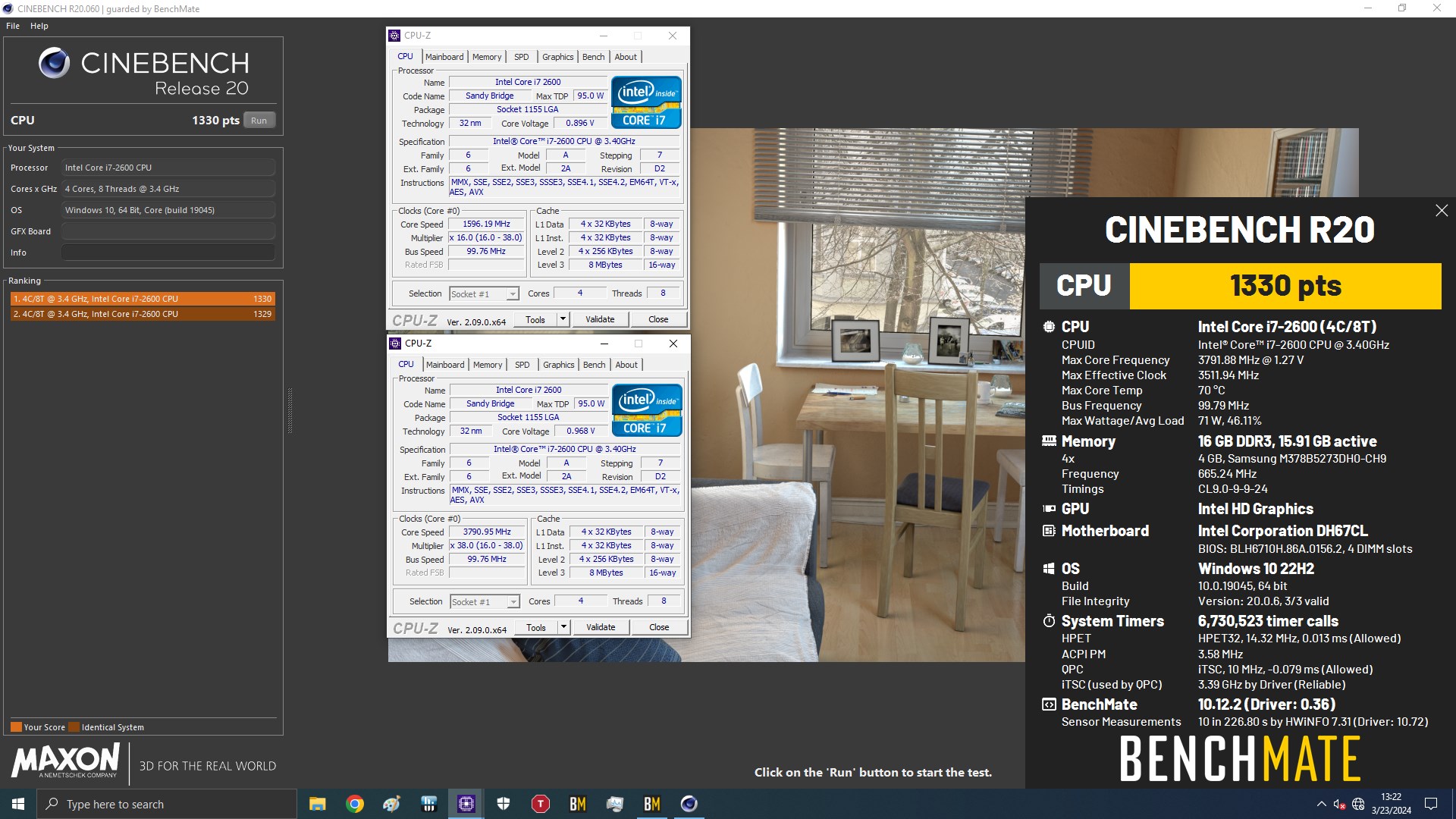
Task: Click the BenchMate Memory icon
Action: (x=1049, y=441)
